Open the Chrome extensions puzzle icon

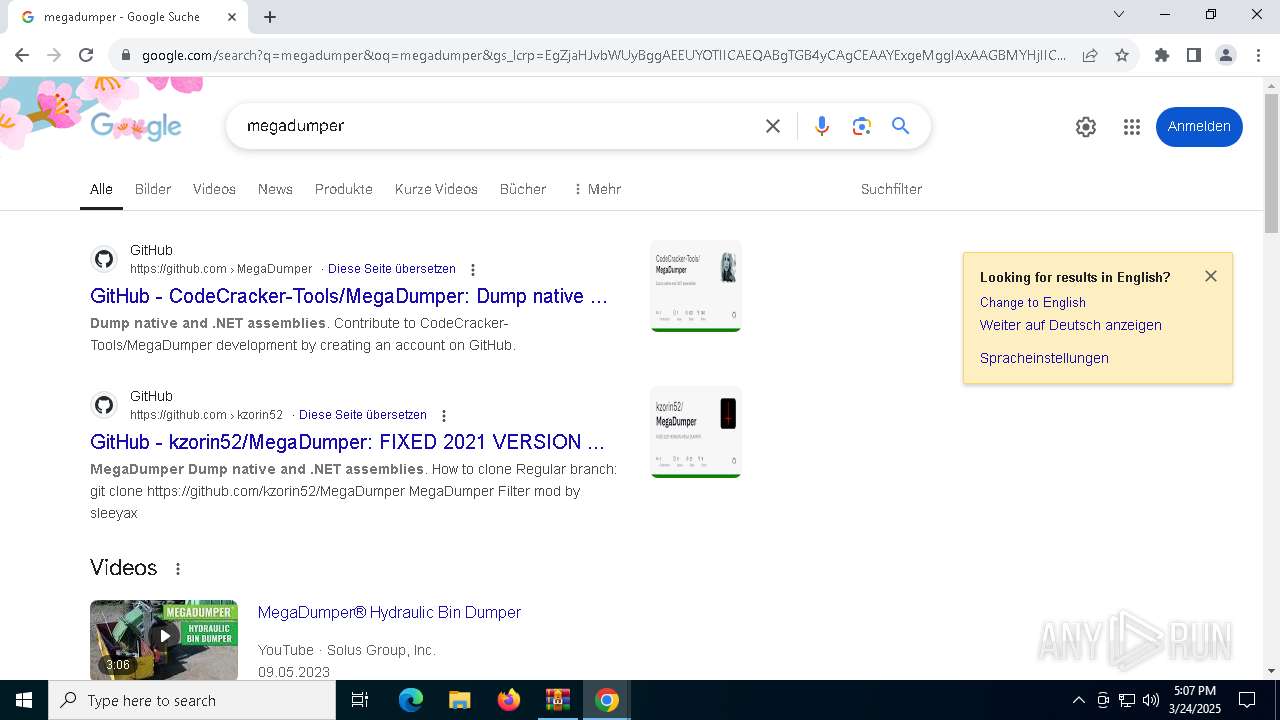point(1162,55)
